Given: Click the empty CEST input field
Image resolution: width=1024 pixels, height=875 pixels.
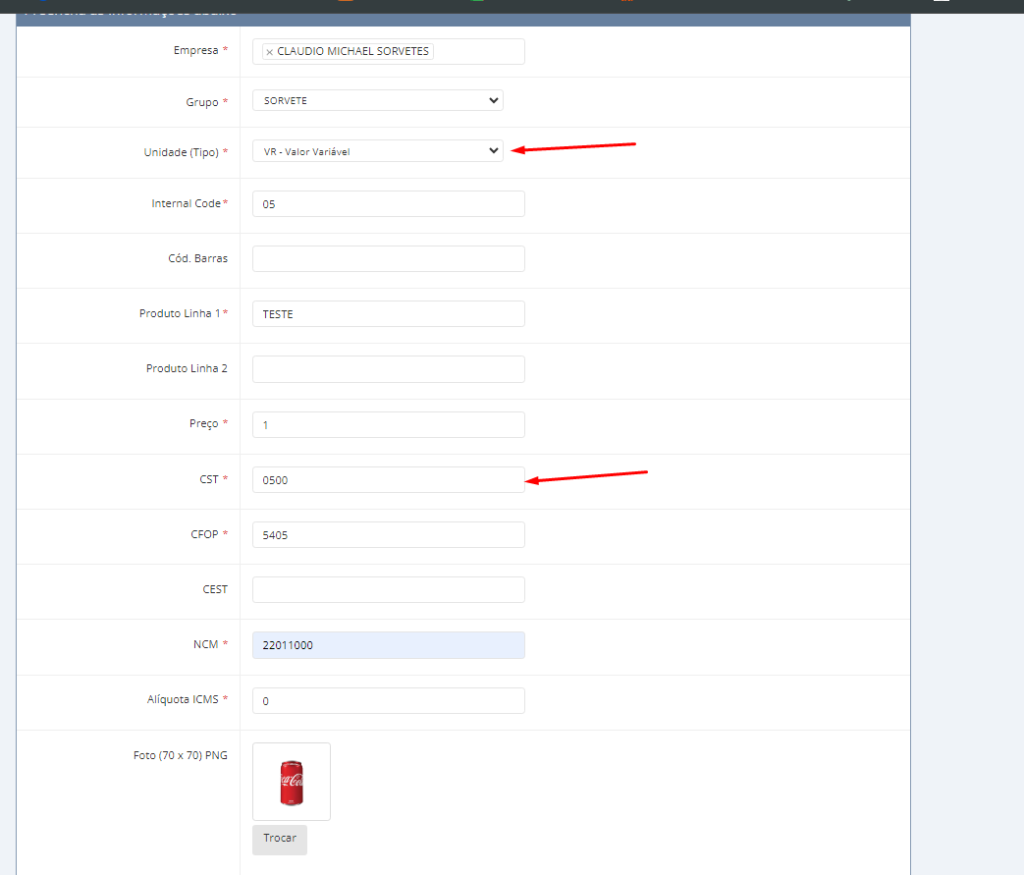Looking at the screenshot, I should click(x=388, y=590).
